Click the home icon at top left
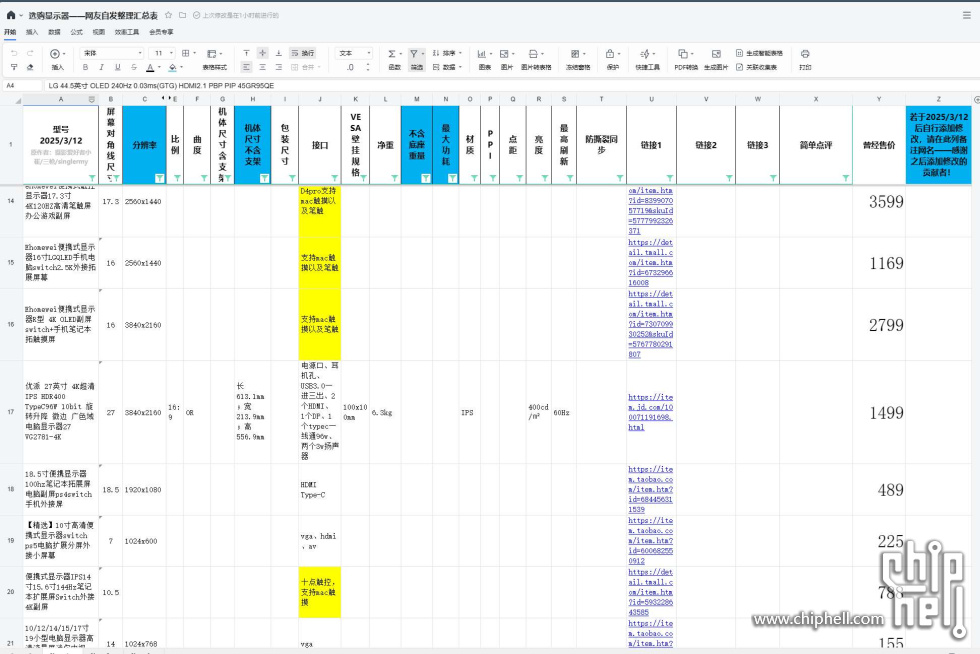The height and width of the screenshot is (654, 980). click(11, 14)
